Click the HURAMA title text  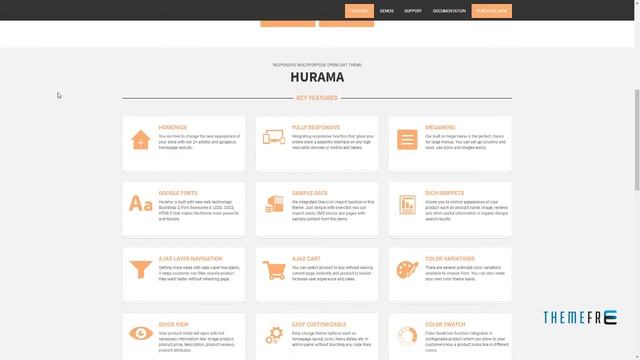(317, 77)
